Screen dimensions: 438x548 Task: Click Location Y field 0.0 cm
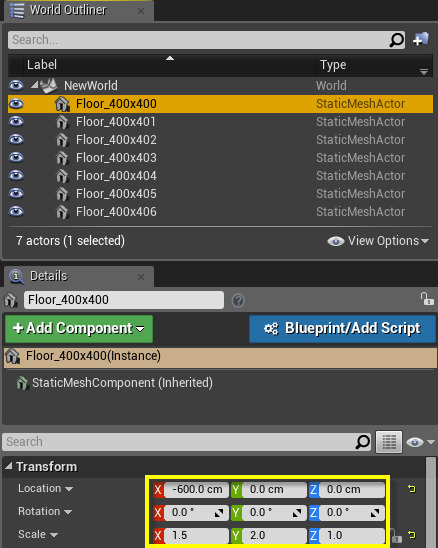point(274,490)
